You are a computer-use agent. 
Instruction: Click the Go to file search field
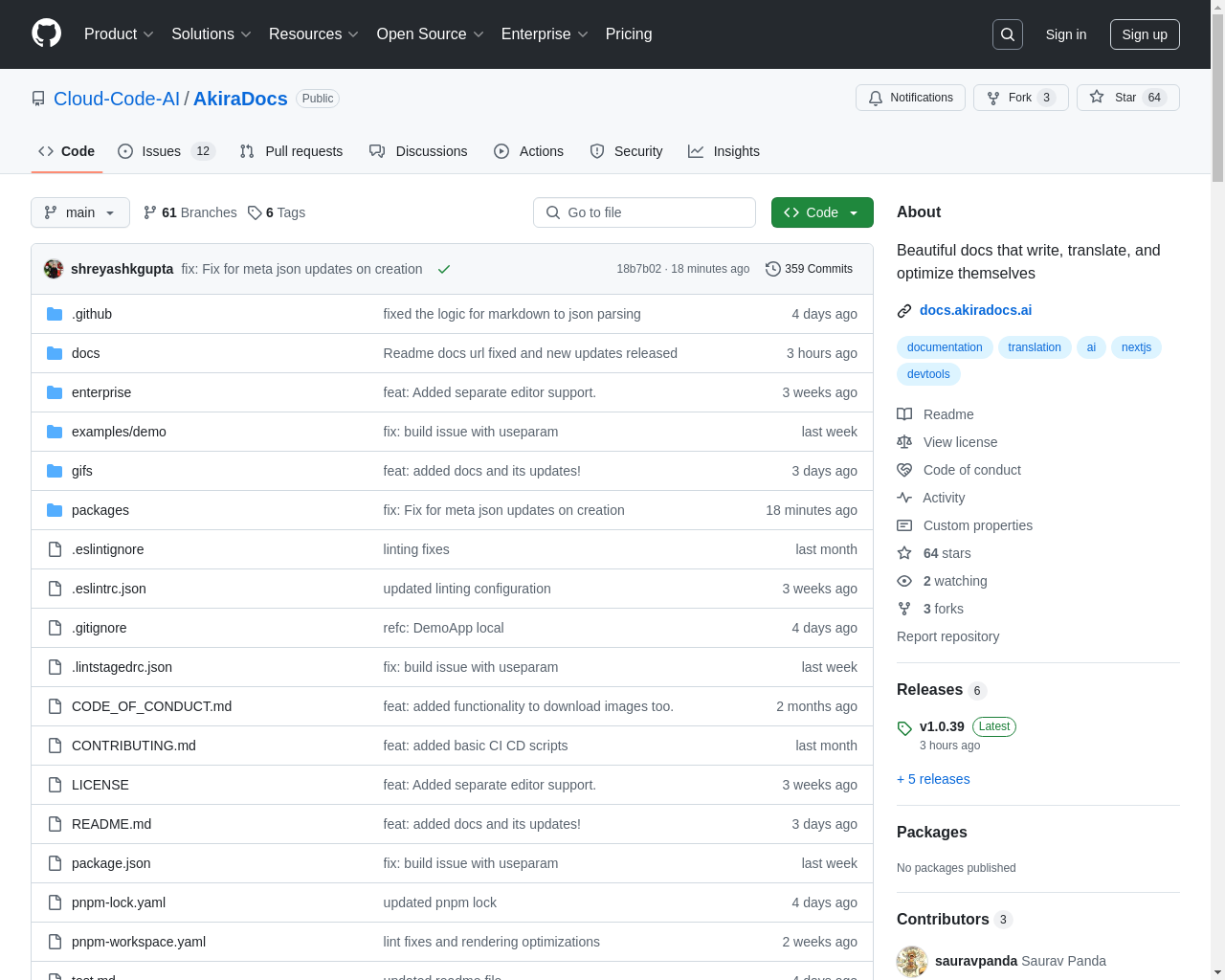[644, 212]
